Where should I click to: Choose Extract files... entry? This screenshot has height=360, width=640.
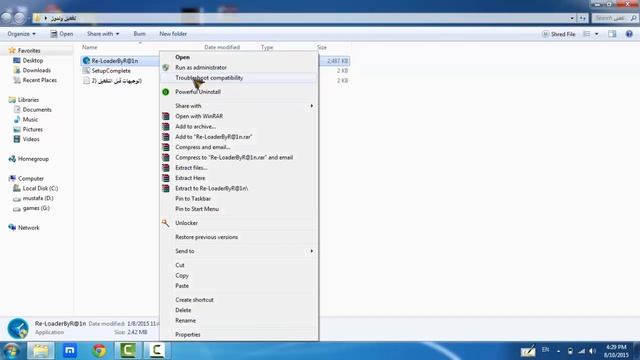(x=191, y=168)
